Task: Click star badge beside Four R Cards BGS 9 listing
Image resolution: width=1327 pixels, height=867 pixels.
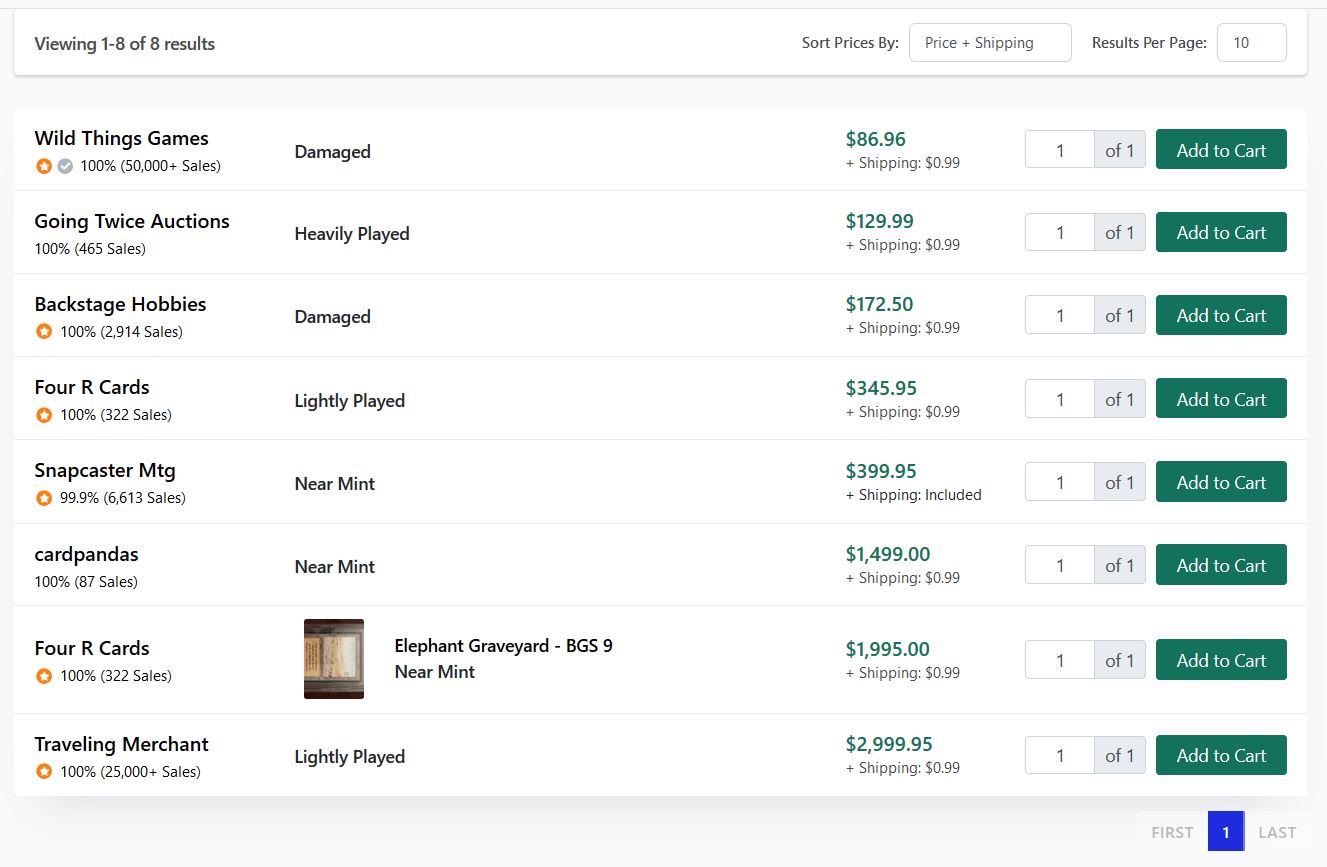Action: (x=44, y=676)
